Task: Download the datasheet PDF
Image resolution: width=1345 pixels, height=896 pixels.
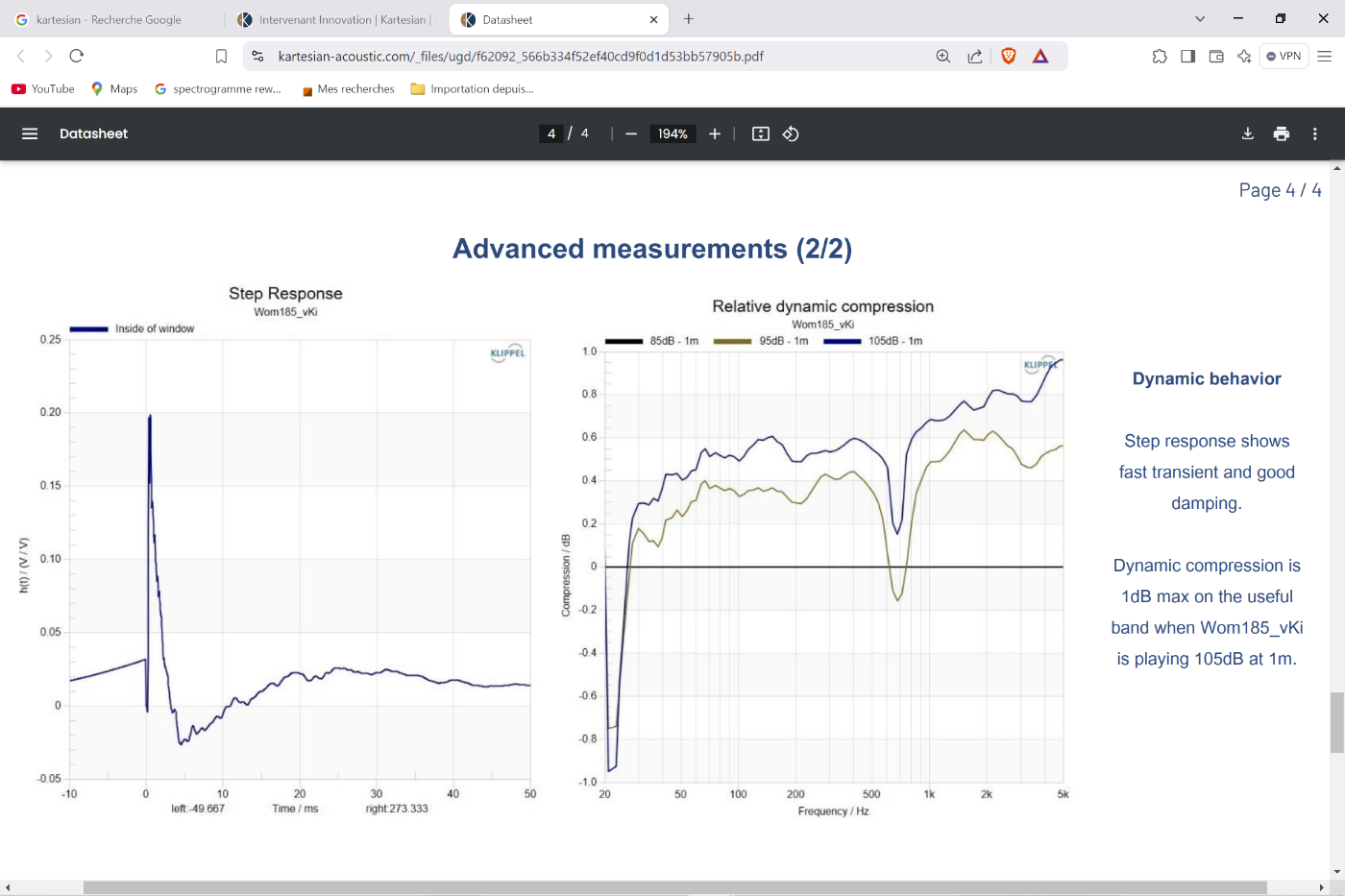Action: pyautogui.click(x=1248, y=133)
